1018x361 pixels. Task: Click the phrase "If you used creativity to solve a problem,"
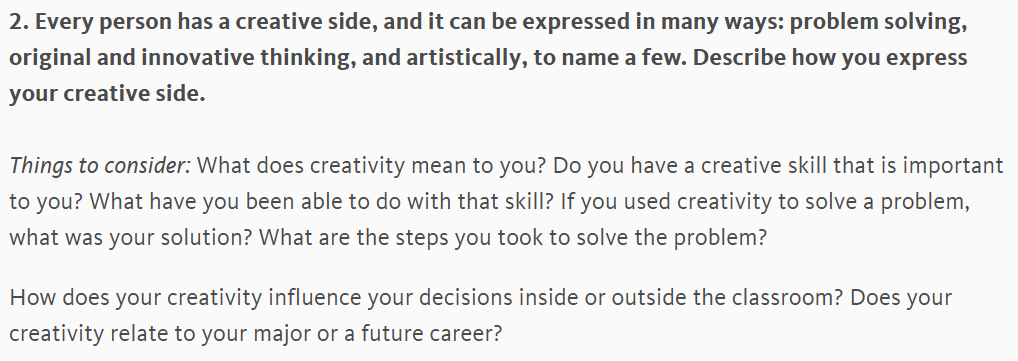tap(764, 202)
